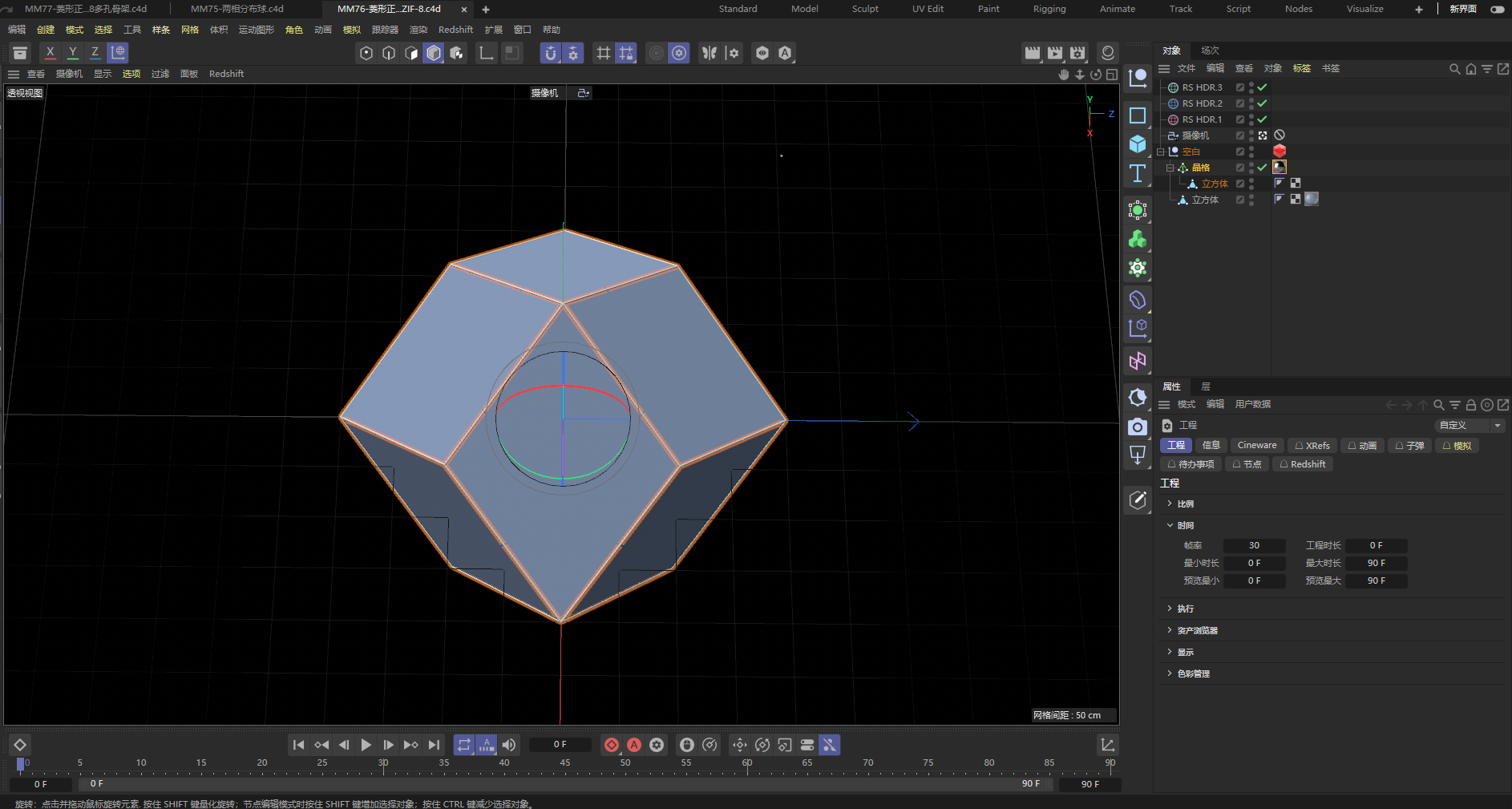Collapse the 空白 null tree node

click(x=1160, y=152)
